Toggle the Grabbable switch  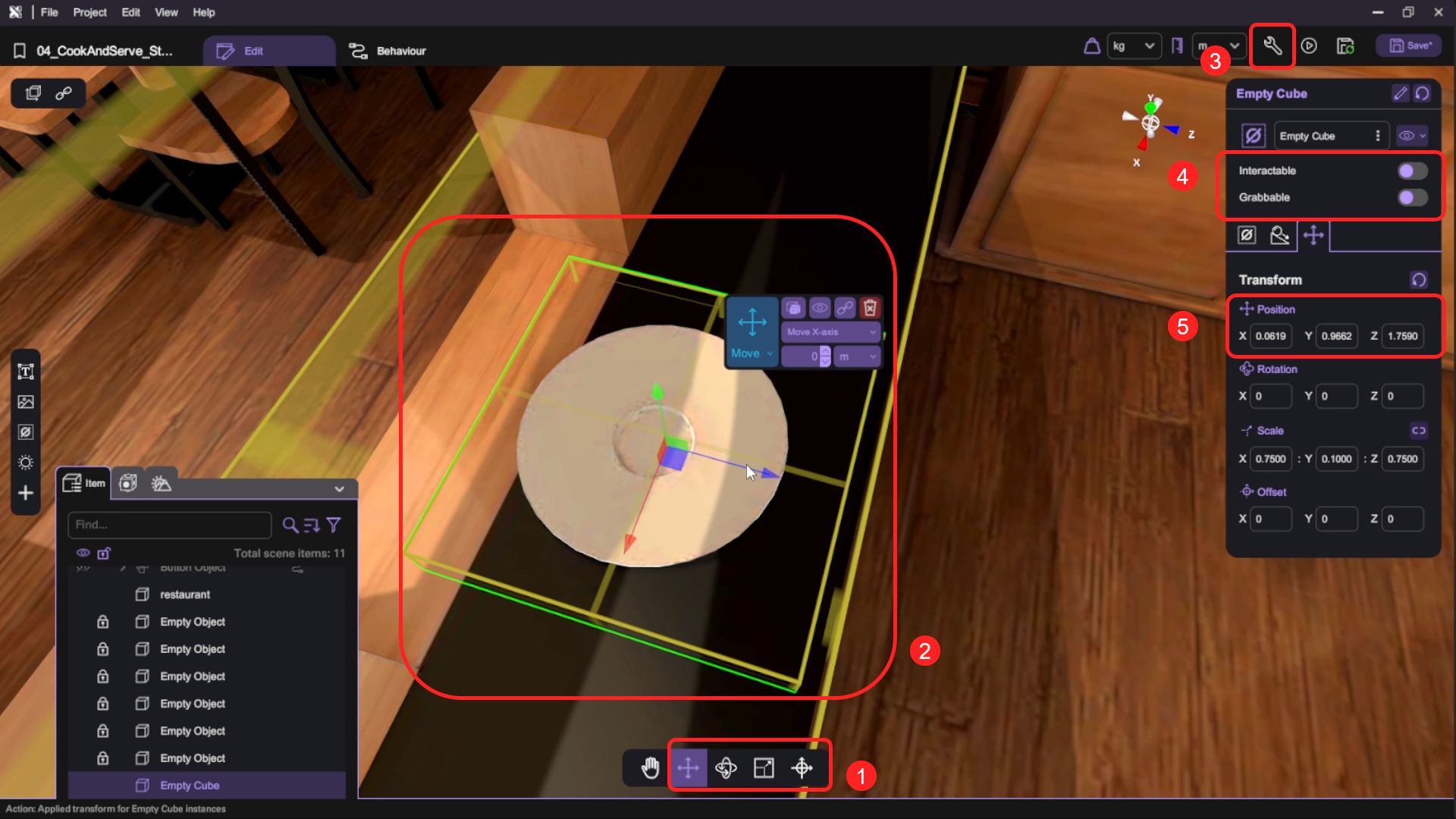(1412, 197)
